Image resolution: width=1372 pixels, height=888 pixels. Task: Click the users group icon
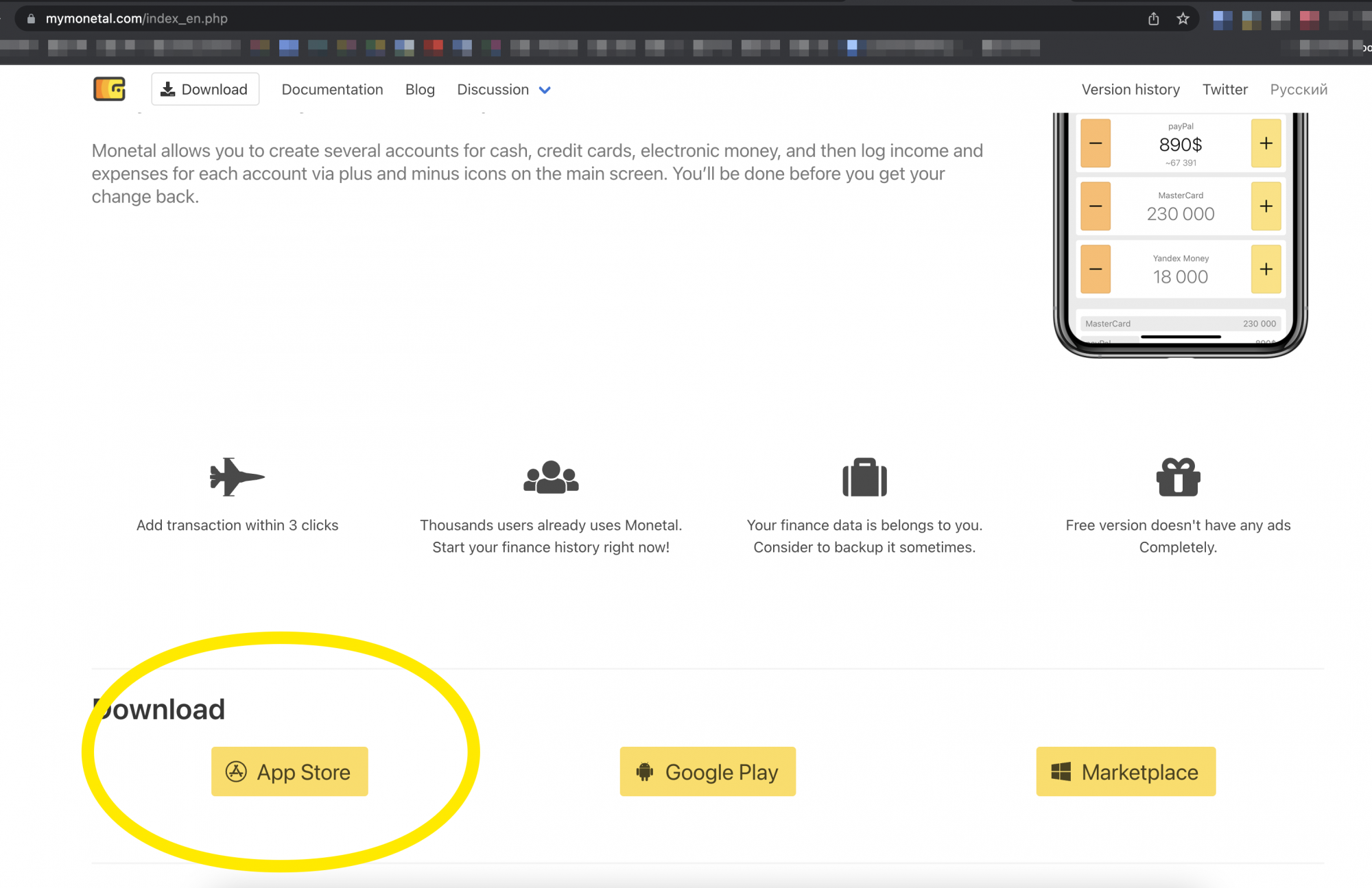point(551,477)
